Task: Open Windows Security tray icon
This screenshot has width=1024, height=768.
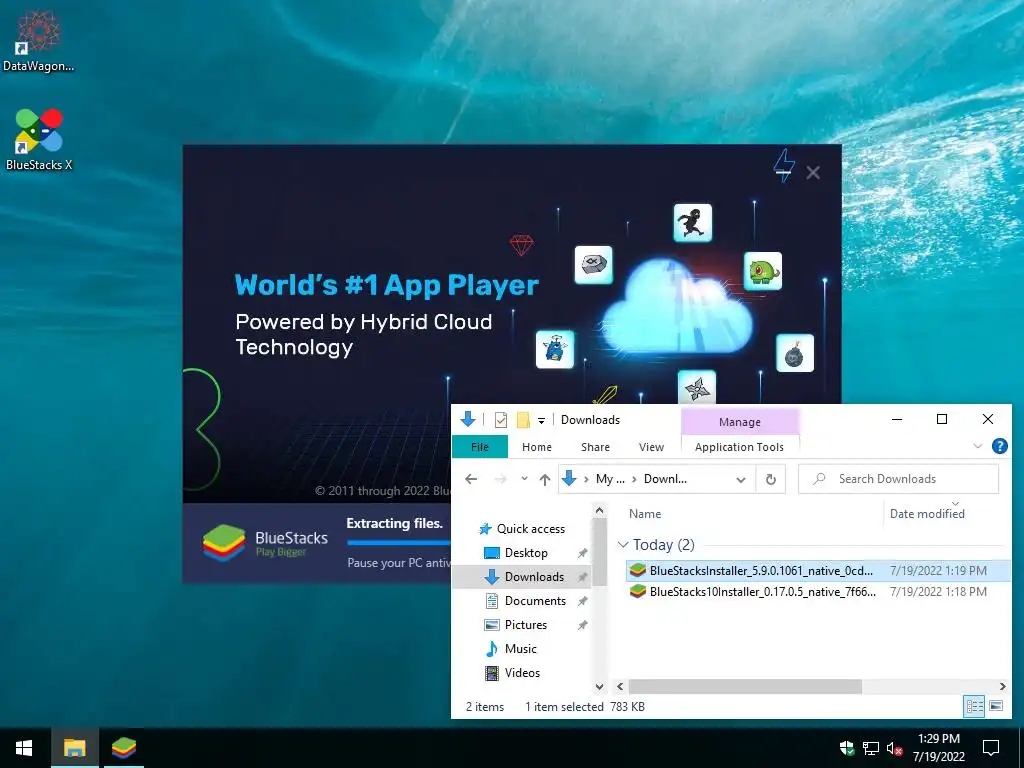Action: pyautogui.click(x=847, y=748)
